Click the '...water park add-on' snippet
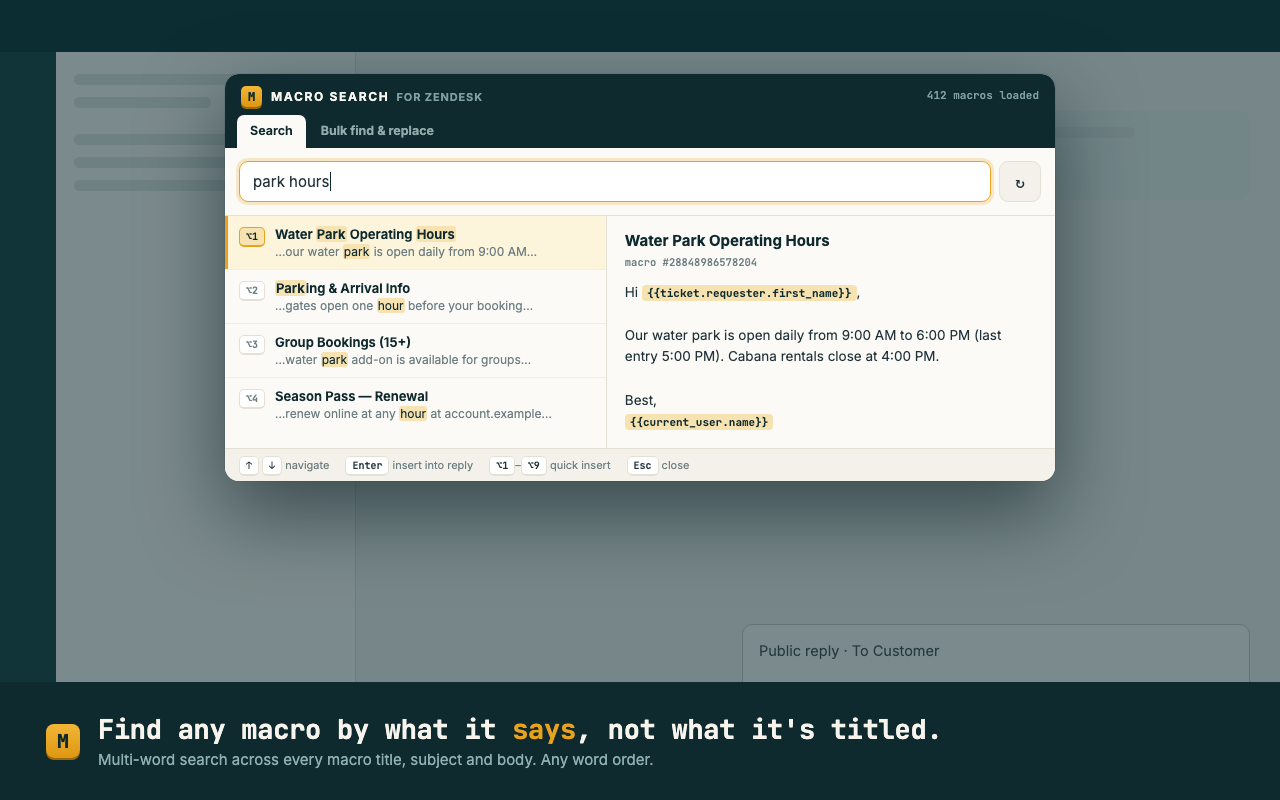The image size is (1280, 800). (x=403, y=360)
